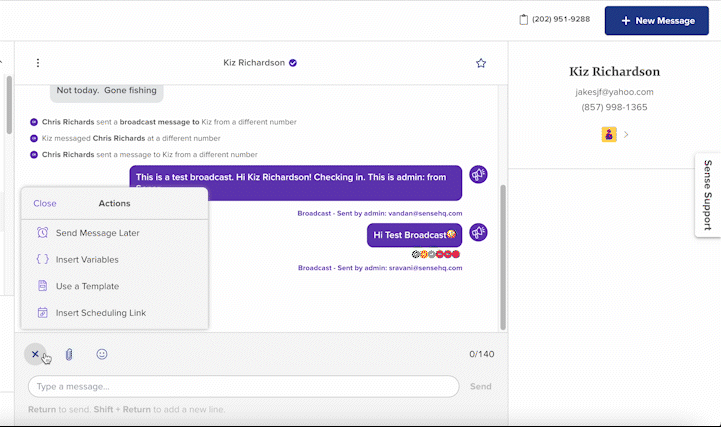Click the contact phone (857) 998-1365

pyautogui.click(x=614, y=107)
